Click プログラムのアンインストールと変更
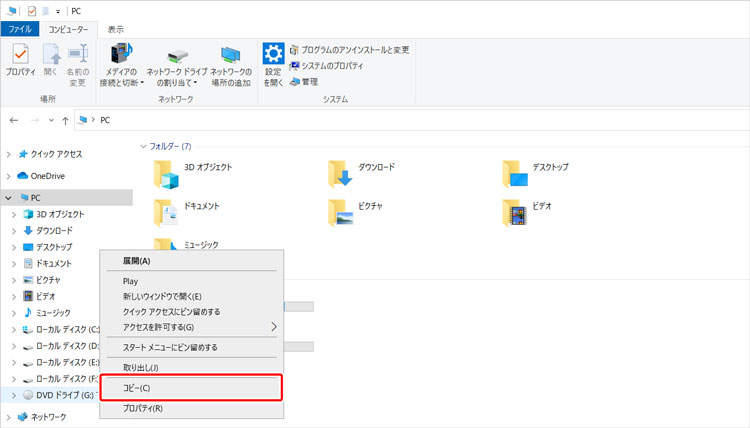750x428 pixels. (x=350, y=50)
